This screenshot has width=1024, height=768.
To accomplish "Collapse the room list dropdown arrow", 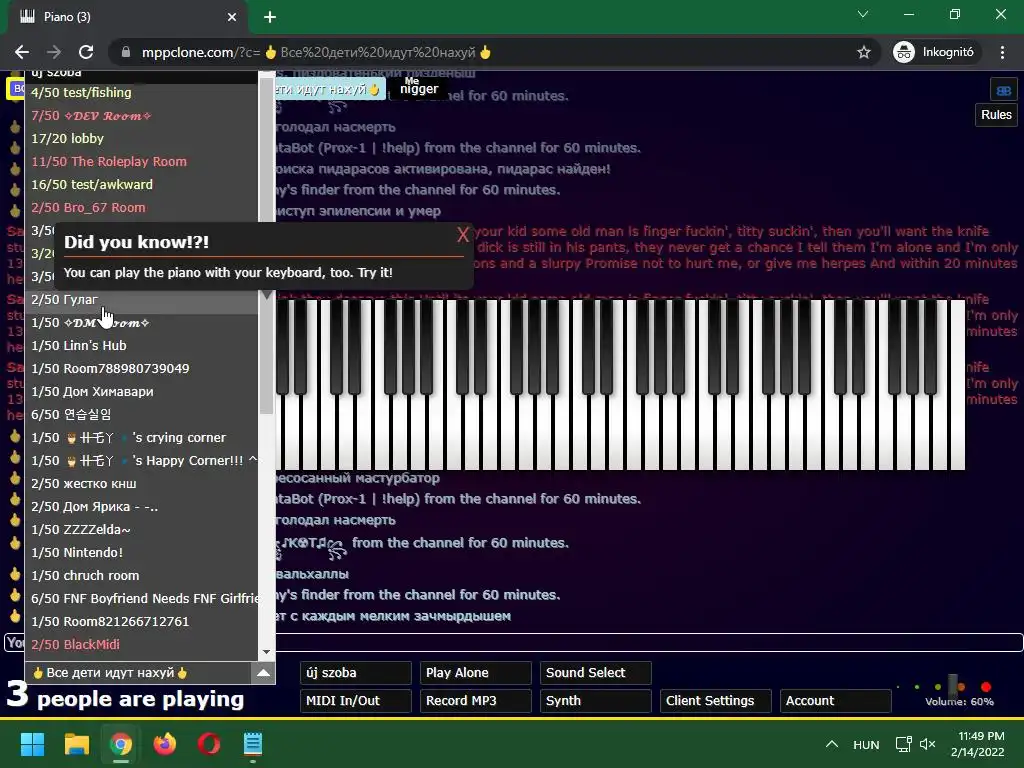I will (263, 673).
